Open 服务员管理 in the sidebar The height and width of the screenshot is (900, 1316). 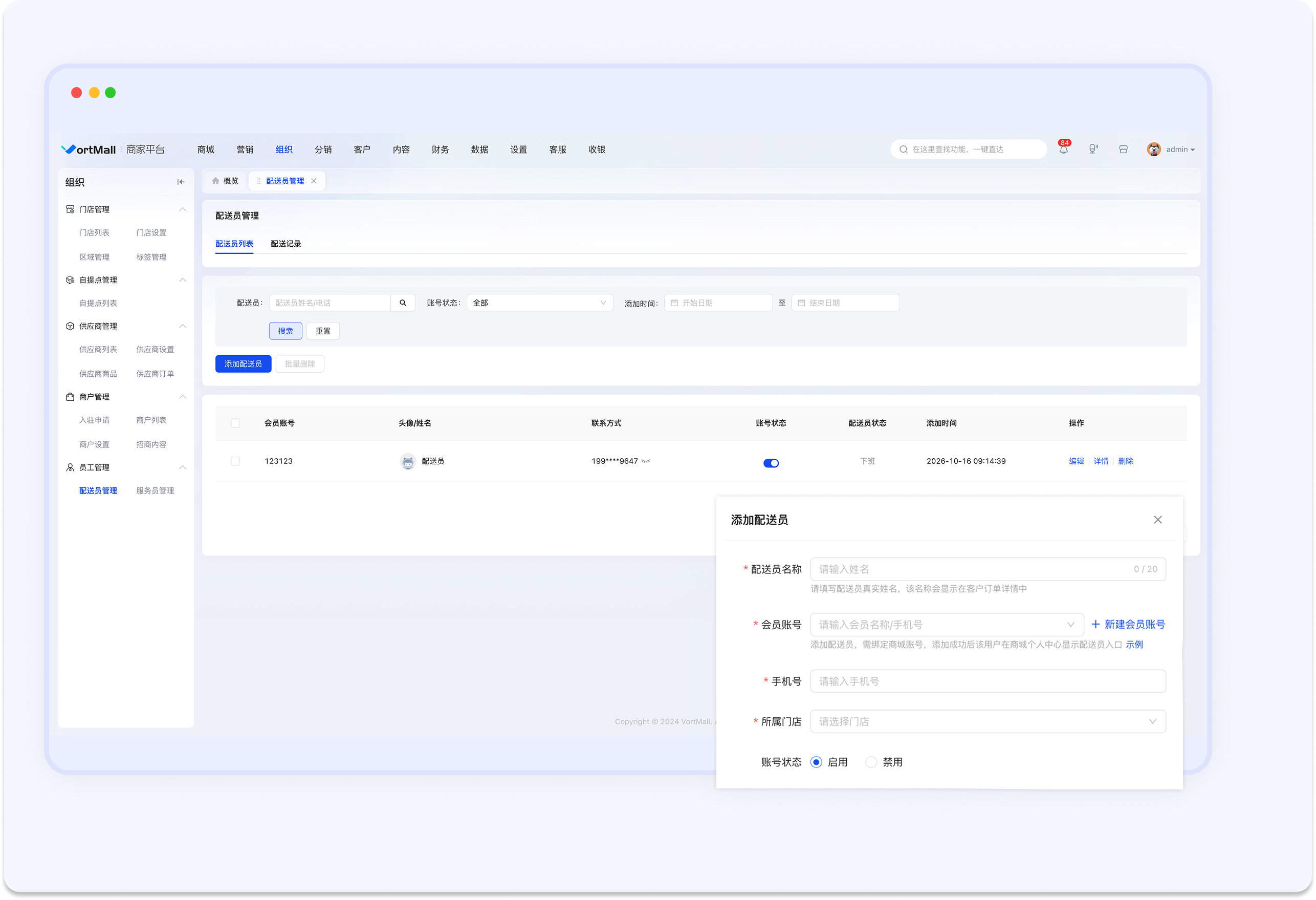(x=155, y=491)
